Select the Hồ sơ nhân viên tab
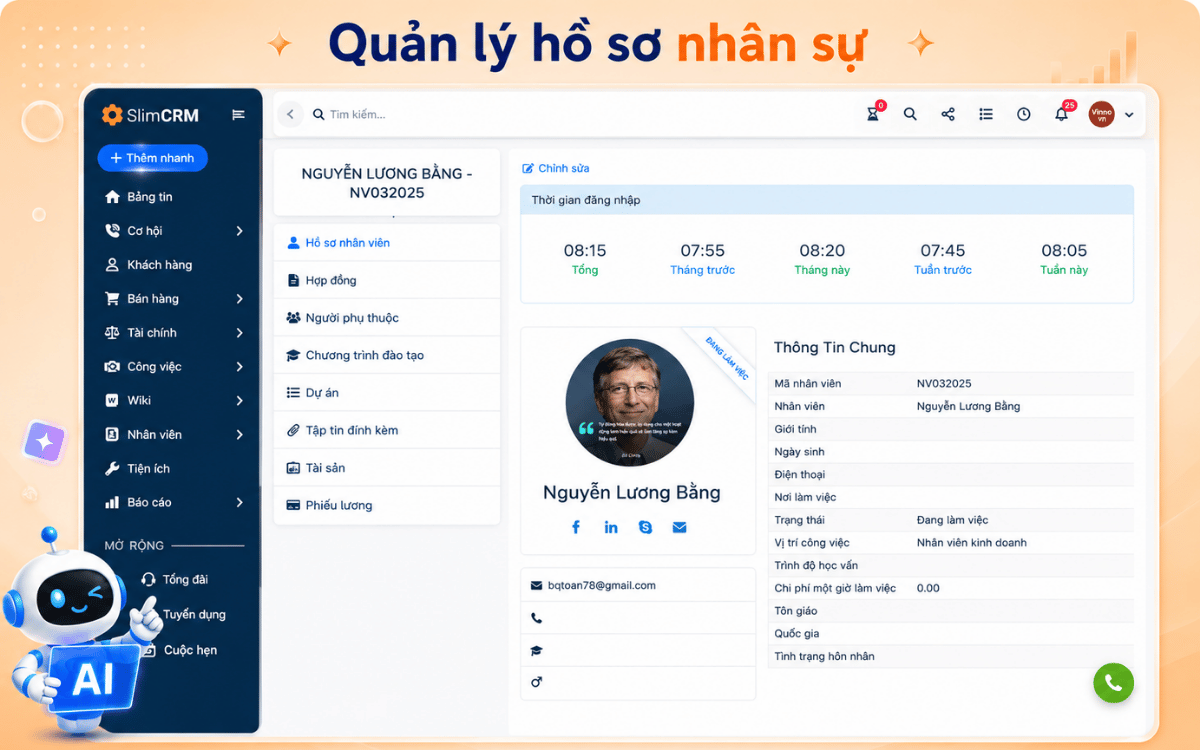 point(387,243)
